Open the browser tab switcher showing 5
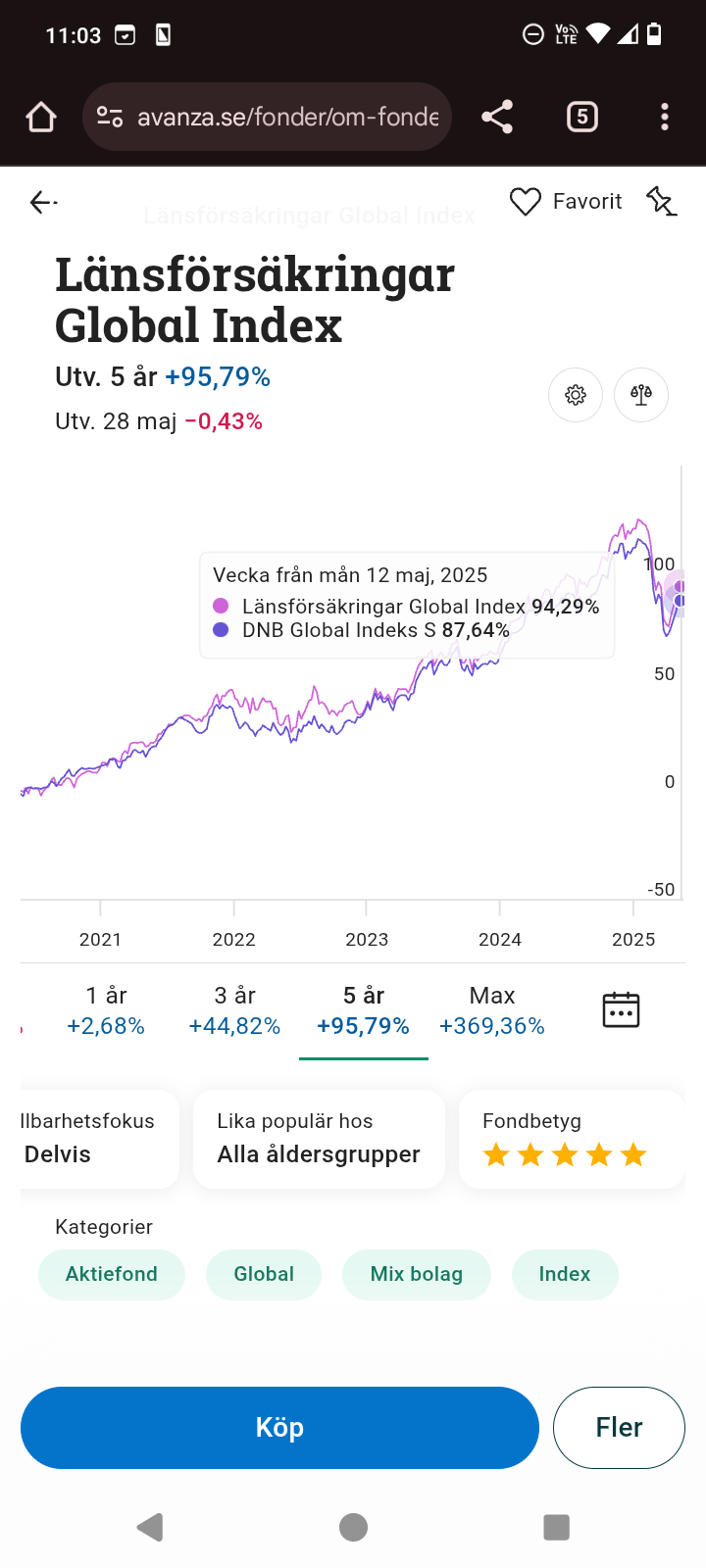This screenshot has height=1568, width=706. coord(581,118)
